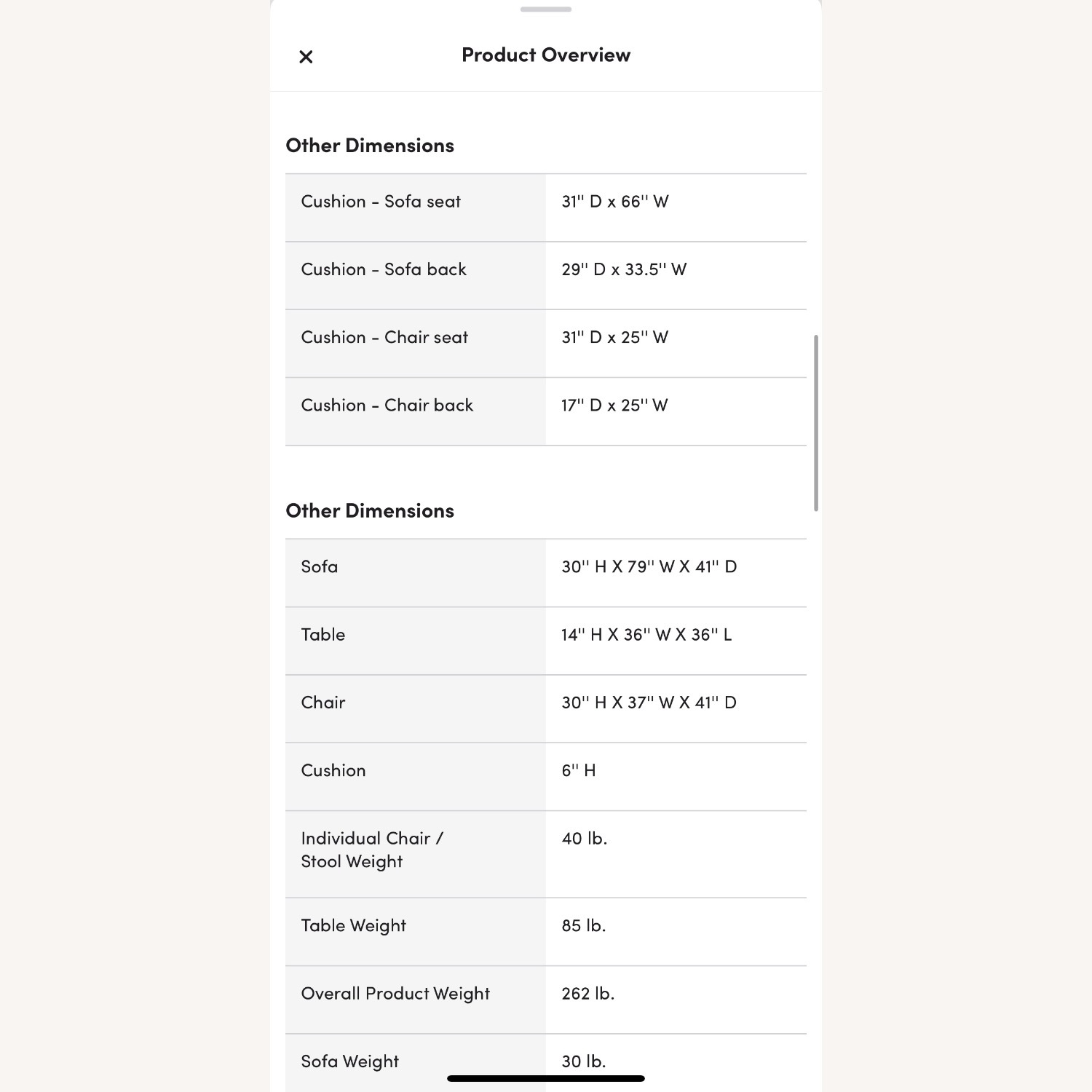This screenshot has width=1092, height=1092.
Task: Tap the Overall Product Weight label
Action: coord(395,994)
